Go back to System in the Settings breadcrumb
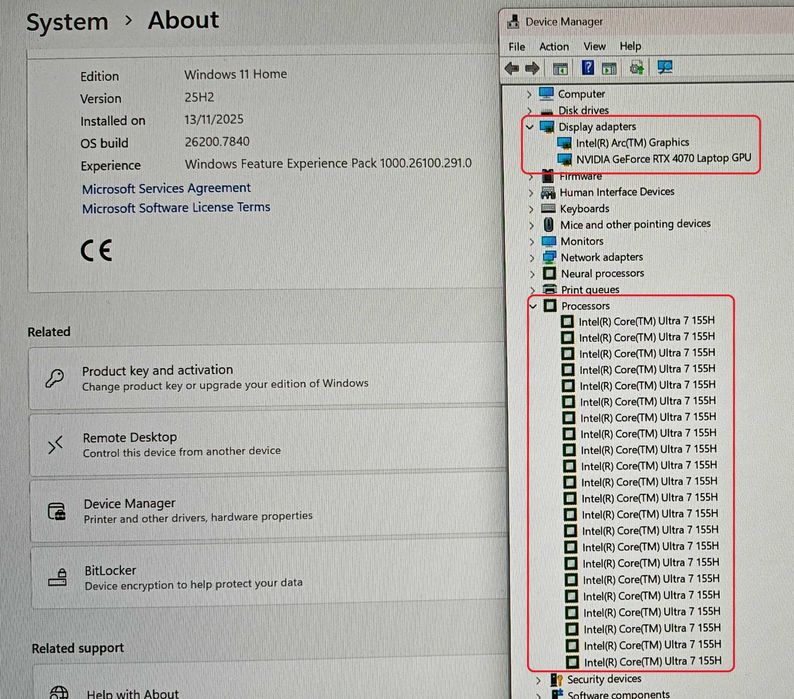This screenshot has width=794, height=699. (67, 22)
